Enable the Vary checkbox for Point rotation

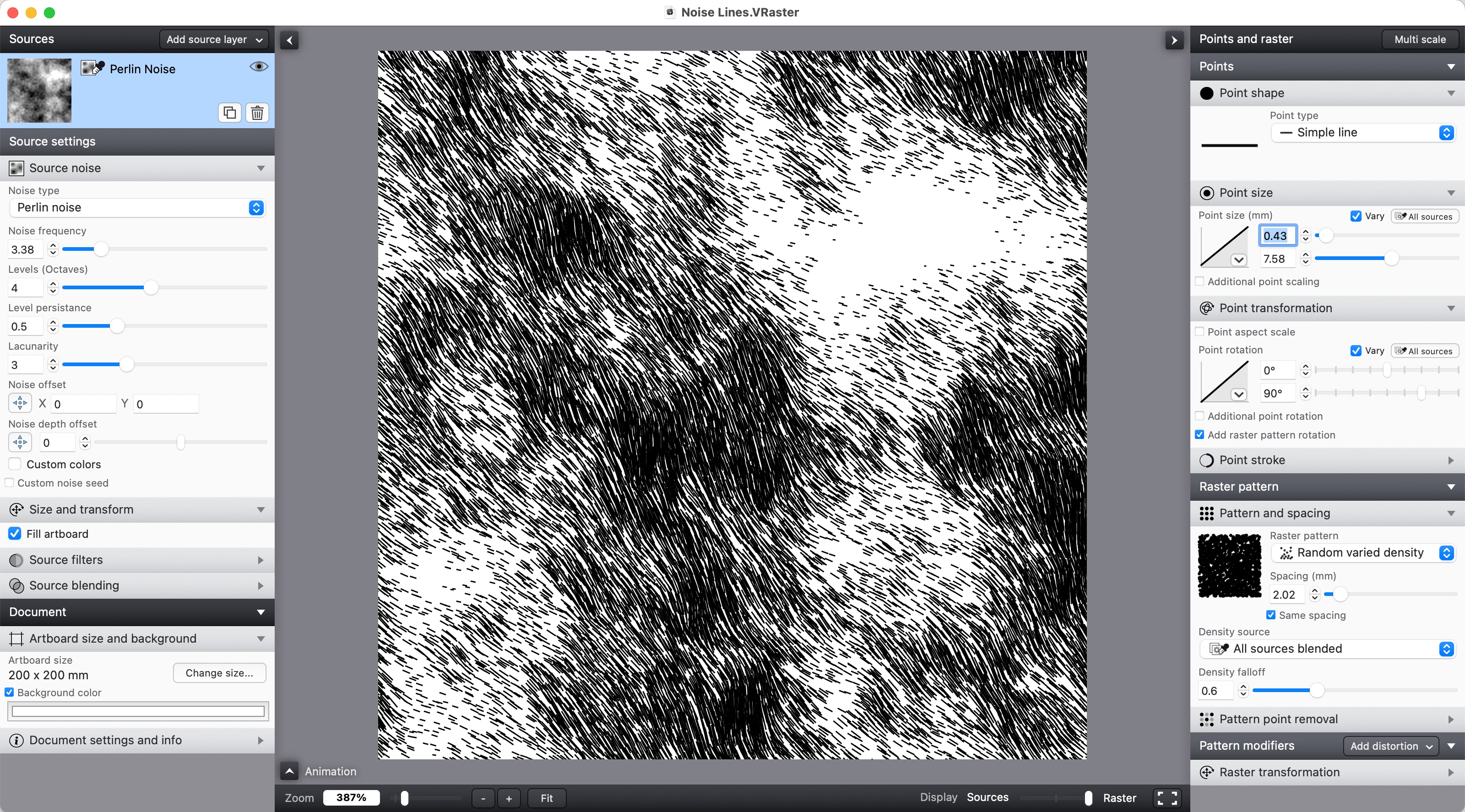(1356, 350)
